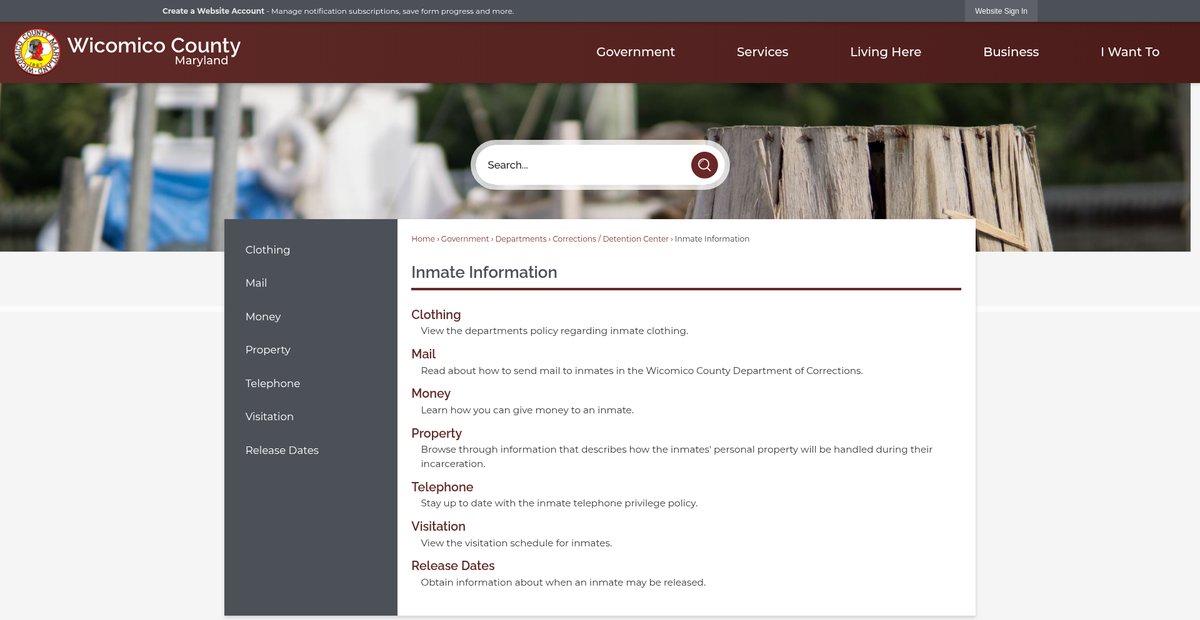Open the Money heading link in content

431,394
